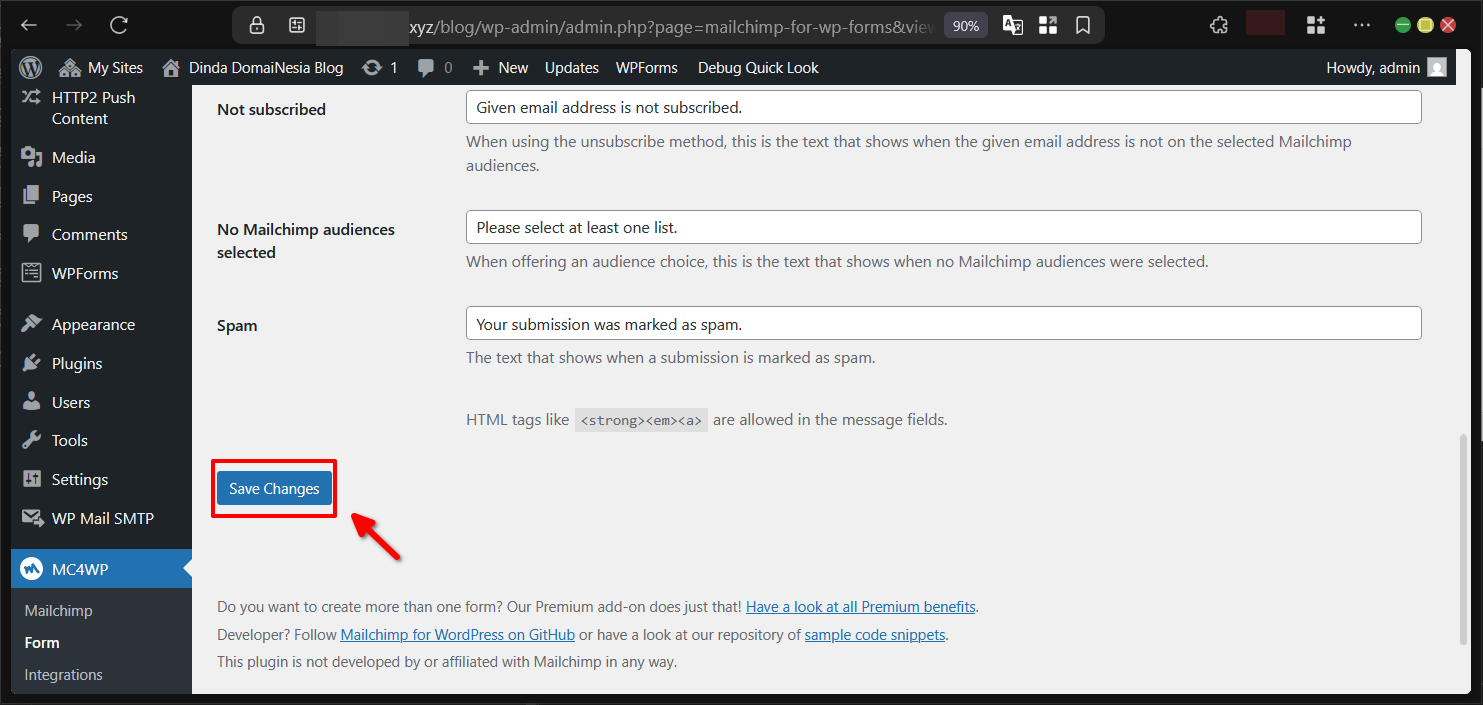1483x705 pixels.
Task: Open the New item menu in admin bar
Action: click(499, 67)
